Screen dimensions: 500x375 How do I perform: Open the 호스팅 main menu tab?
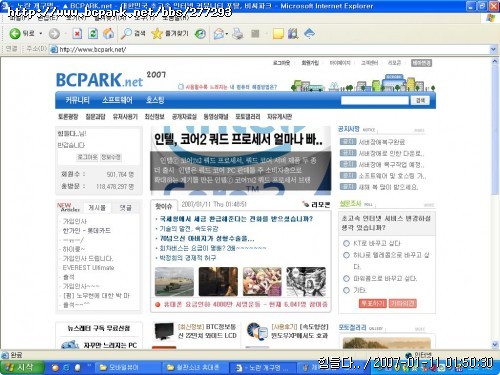[155, 100]
